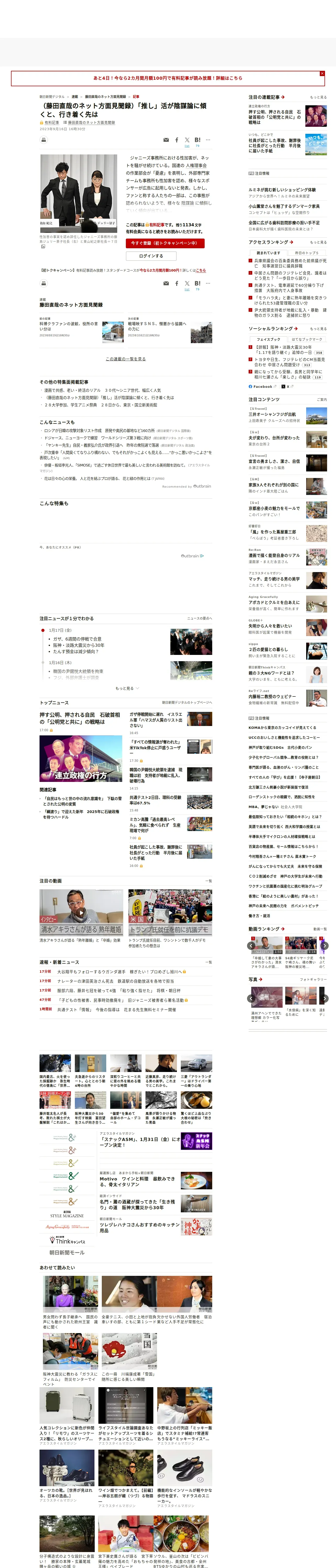Viewport: 336px width, 1568px height.
Task: Open the Outbrain logo link
Action: (x=192, y=556)
